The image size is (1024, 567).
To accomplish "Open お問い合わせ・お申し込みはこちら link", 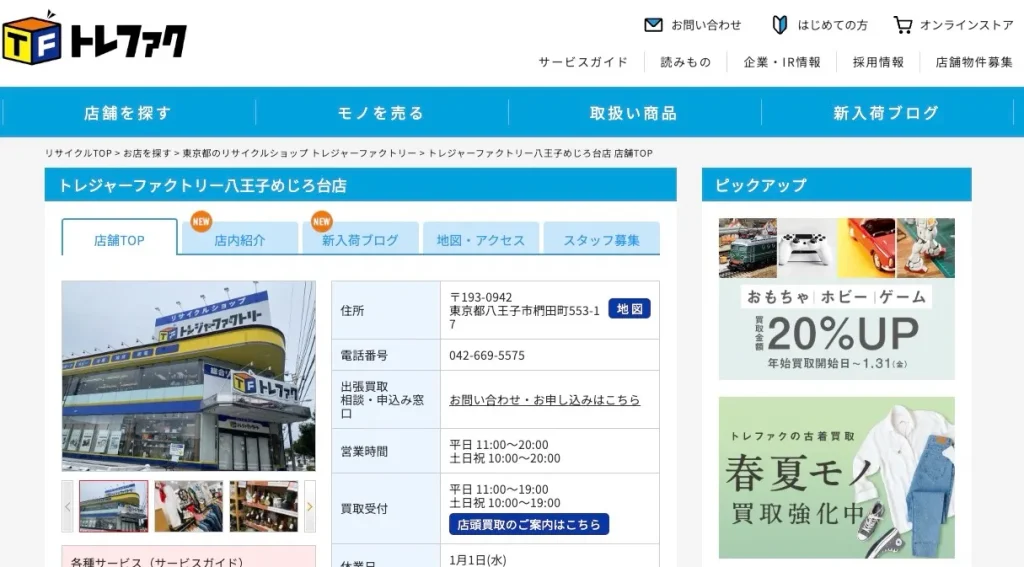I will click(545, 400).
